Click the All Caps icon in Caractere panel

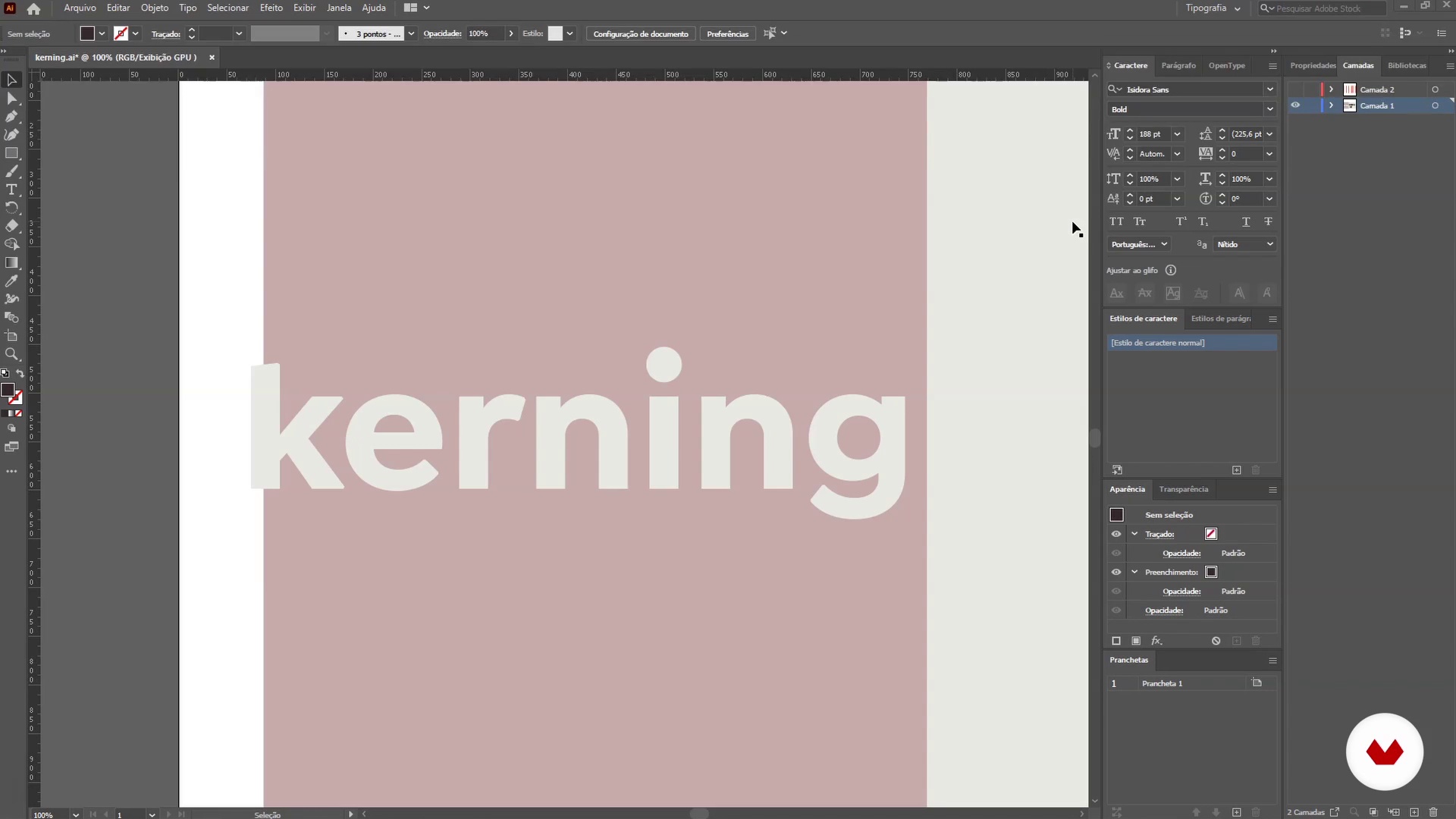click(1116, 221)
